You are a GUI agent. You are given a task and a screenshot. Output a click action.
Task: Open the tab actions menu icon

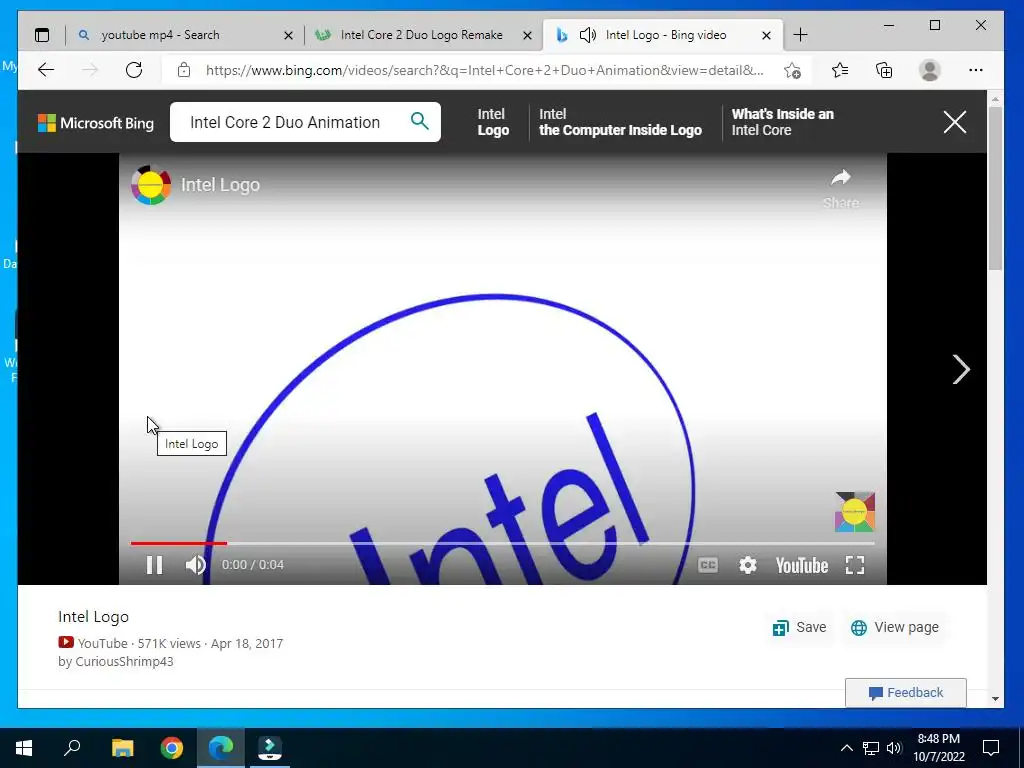[42, 35]
